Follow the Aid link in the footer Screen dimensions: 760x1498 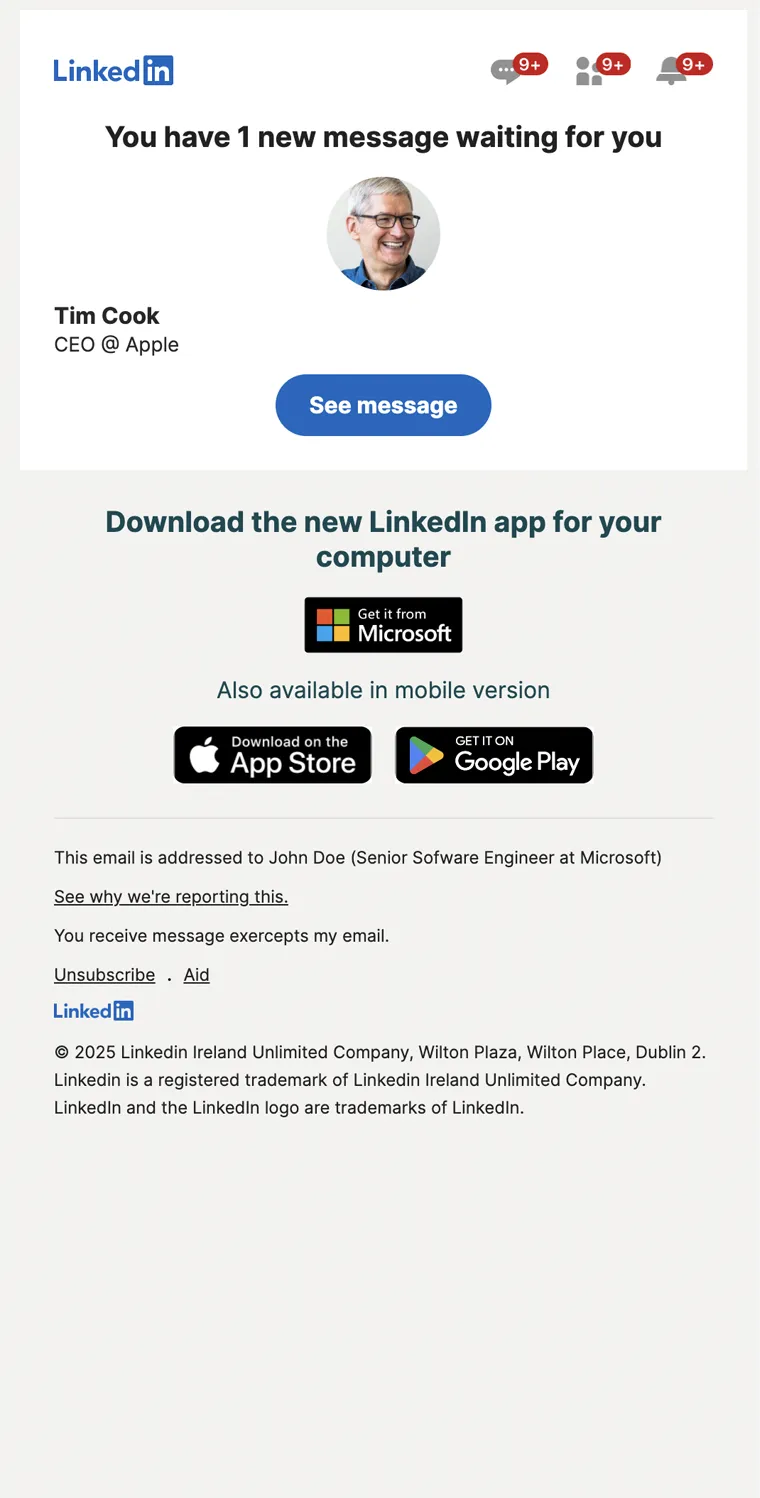click(197, 975)
